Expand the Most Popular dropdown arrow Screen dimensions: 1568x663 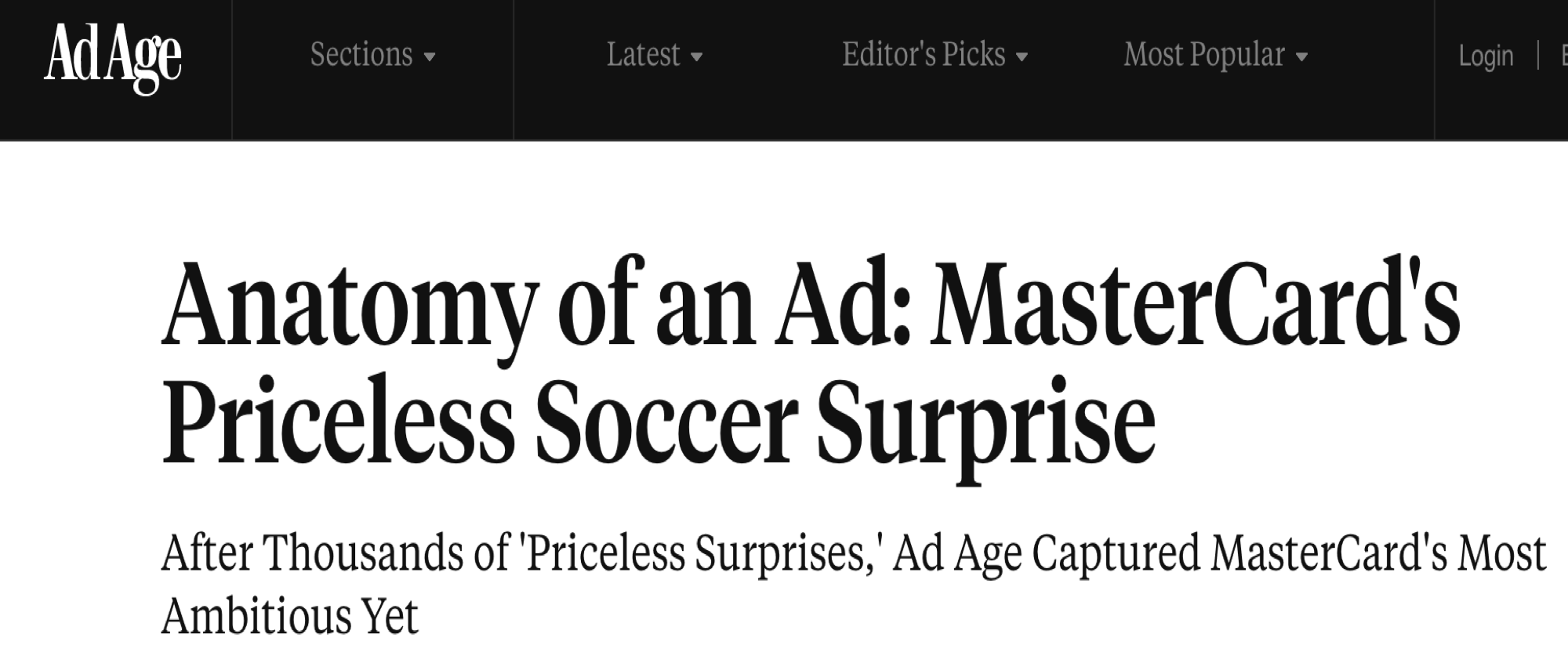click(1301, 57)
